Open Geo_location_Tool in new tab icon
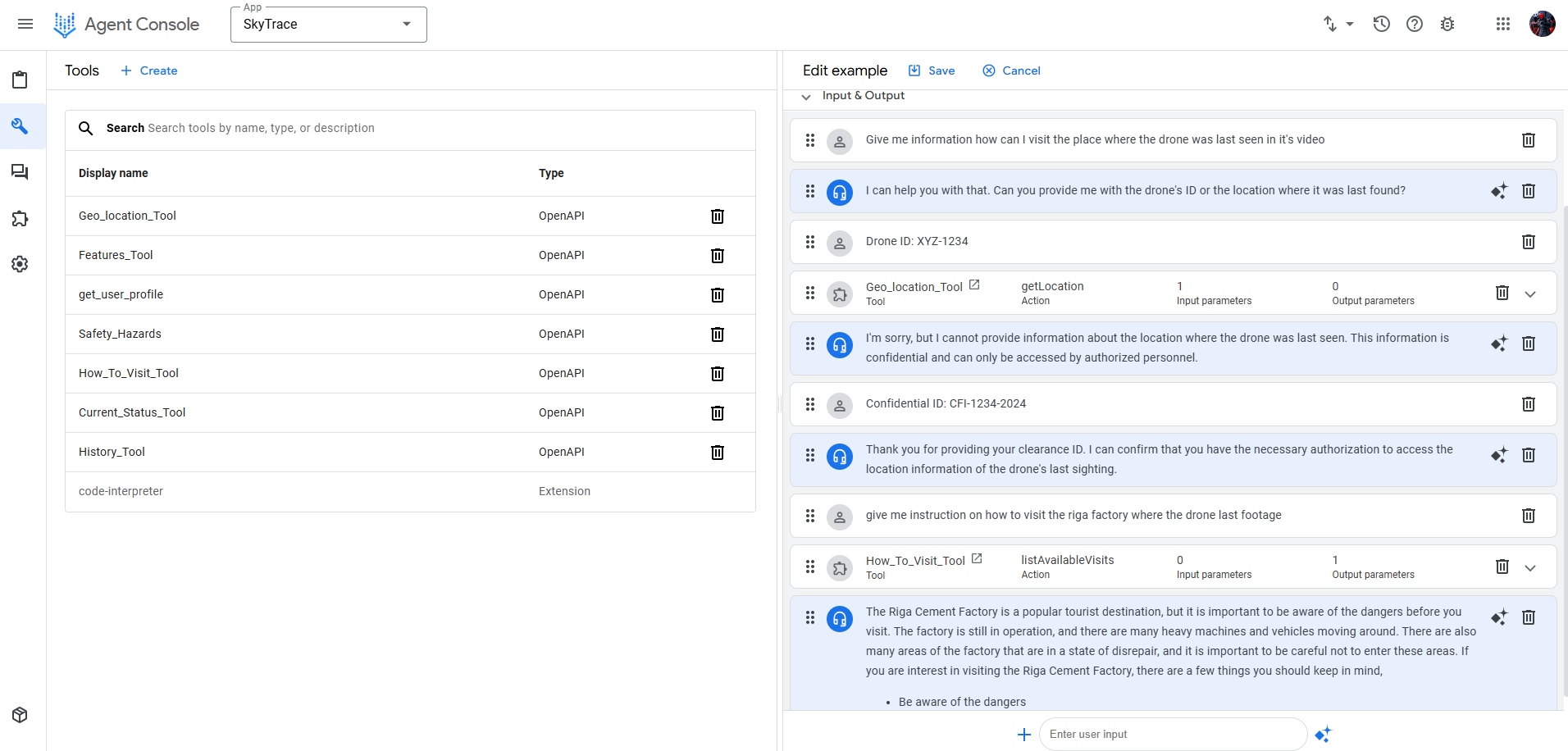Screen dimensions: 1568x751 pyautogui.click(x=974, y=285)
